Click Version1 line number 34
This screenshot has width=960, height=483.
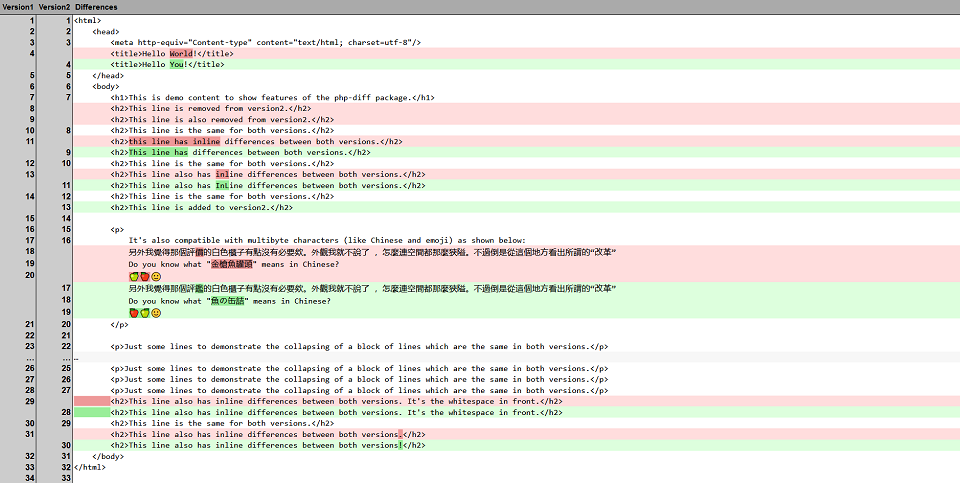coord(30,478)
